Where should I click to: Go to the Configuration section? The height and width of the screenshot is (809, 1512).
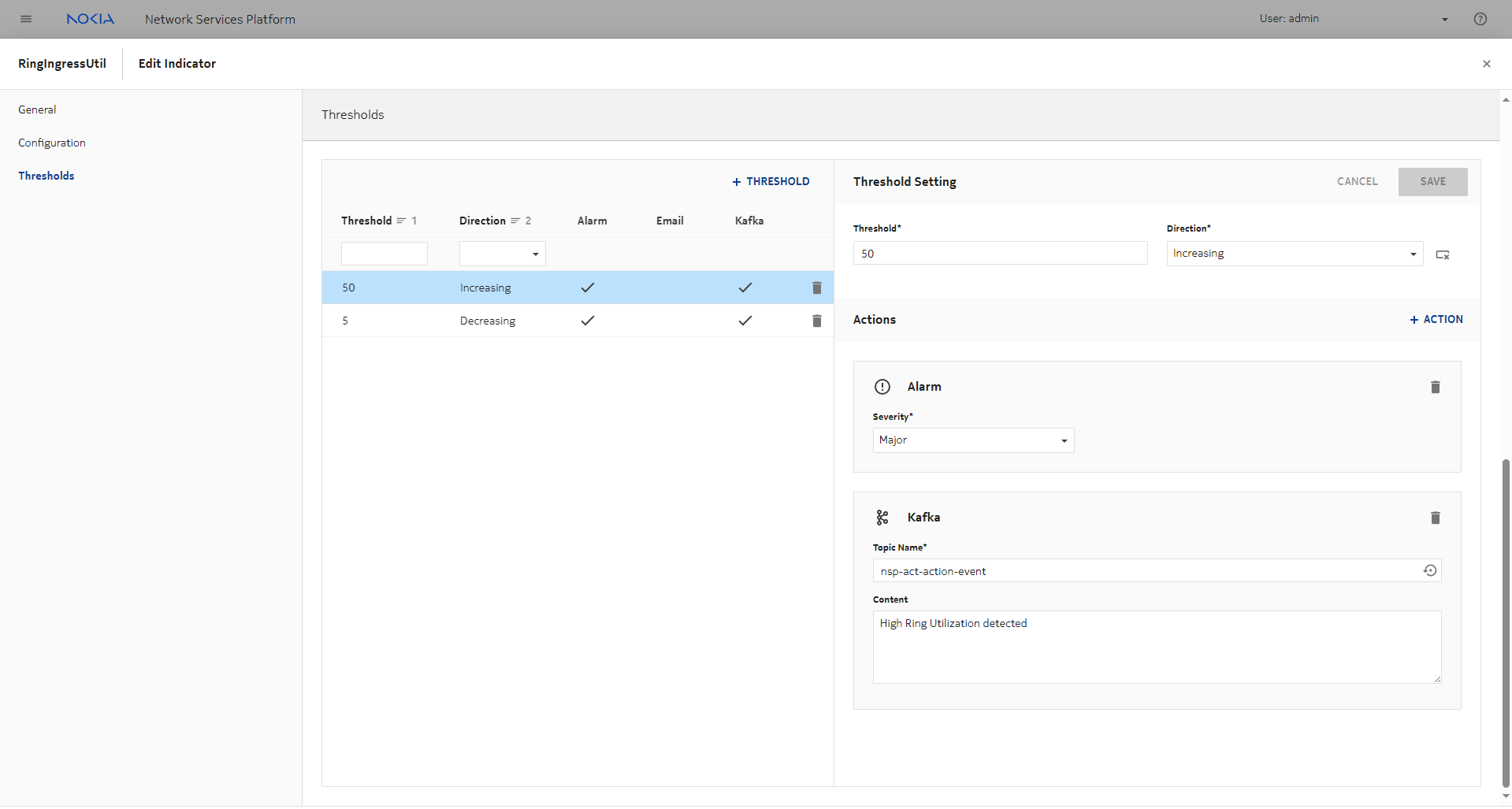pos(52,143)
